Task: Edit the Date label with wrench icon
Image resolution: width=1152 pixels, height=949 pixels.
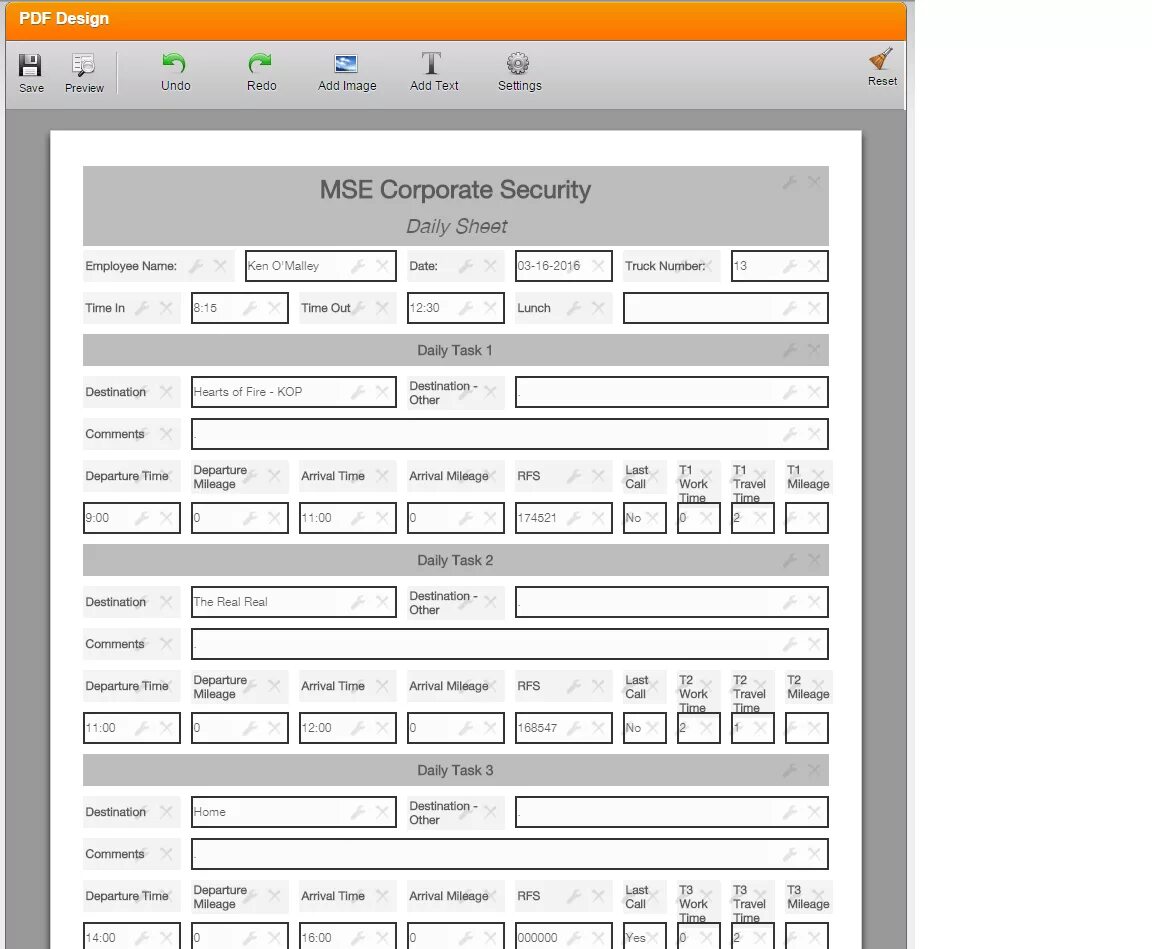Action: pos(467,266)
